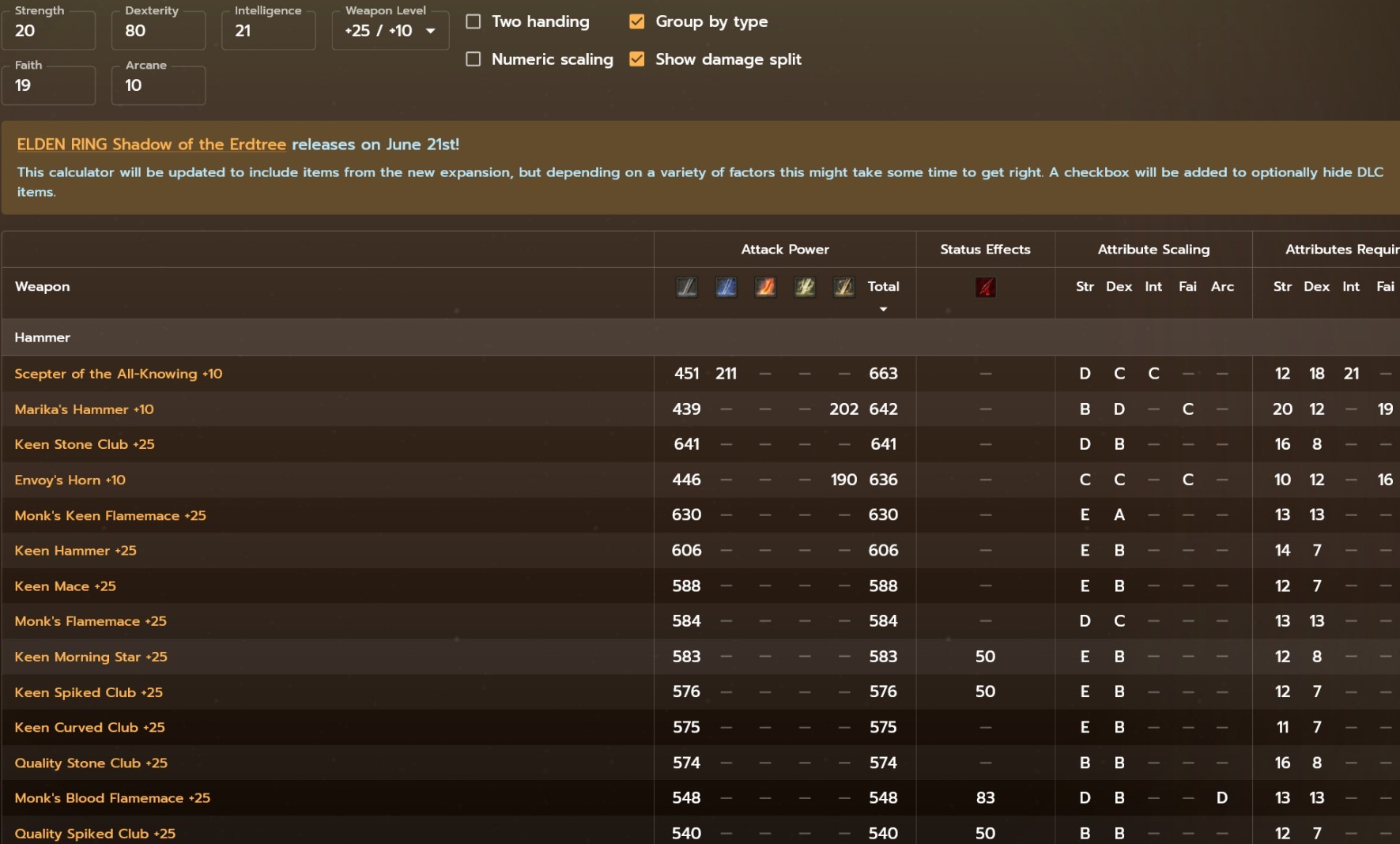Viewport: 1400px width, 844px height.
Task: Click status value 50 for Keen Morning Star
Action: click(985, 657)
